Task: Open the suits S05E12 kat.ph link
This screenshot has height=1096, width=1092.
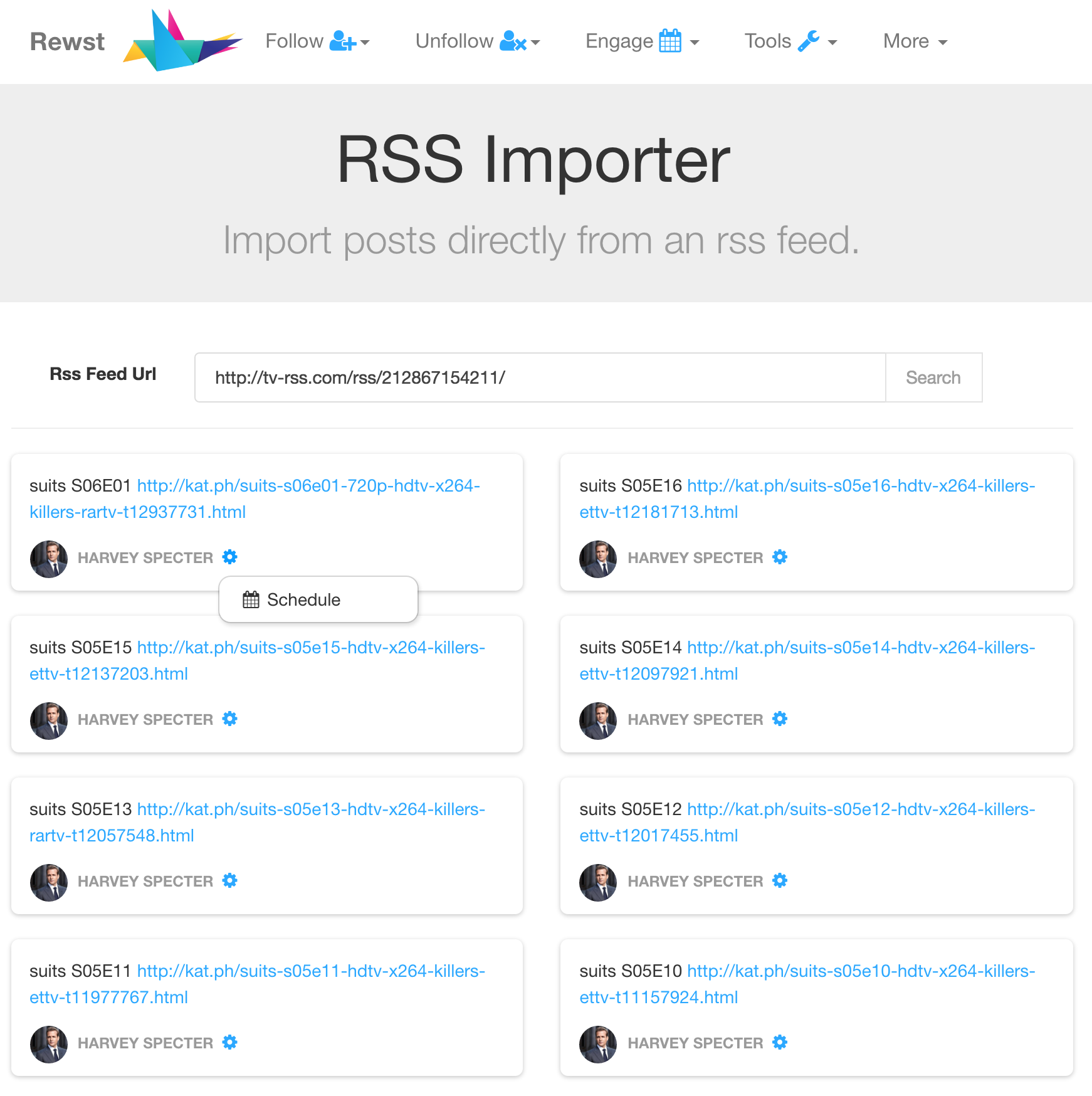Action: 807,822
